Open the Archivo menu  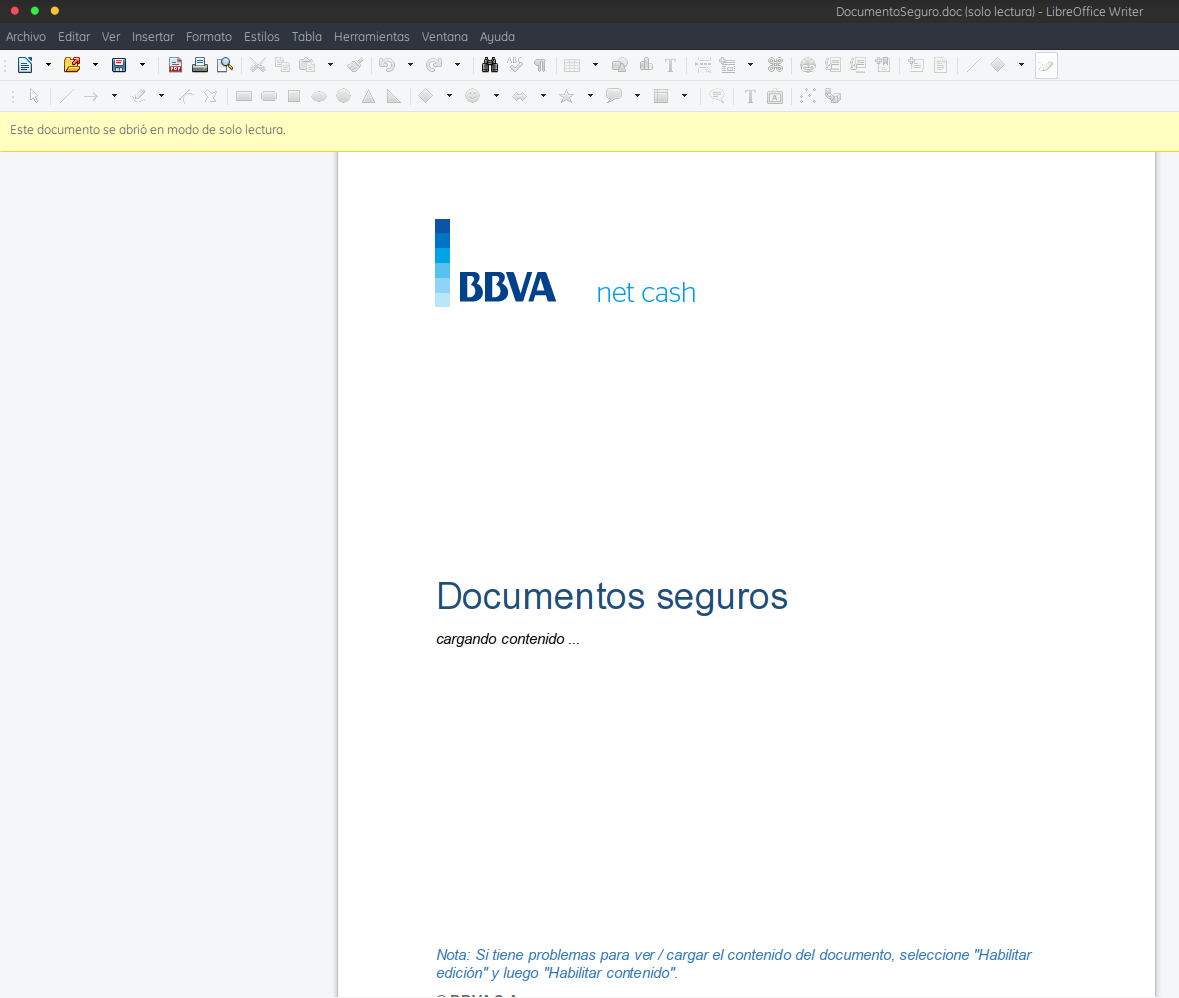click(26, 37)
